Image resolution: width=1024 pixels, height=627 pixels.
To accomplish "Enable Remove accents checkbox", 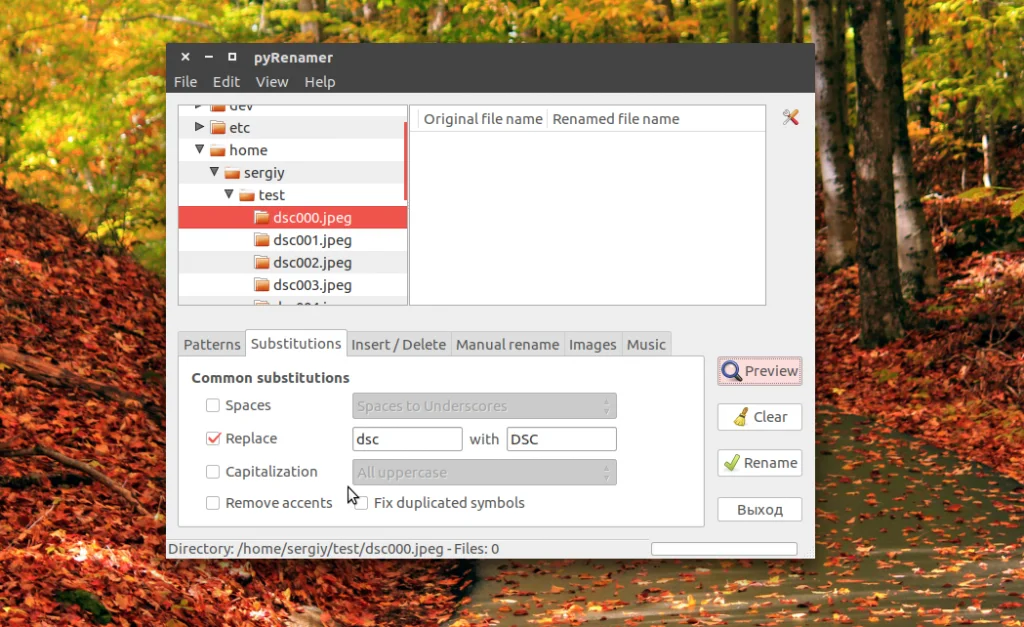I will pyautogui.click(x=213, y=503).
